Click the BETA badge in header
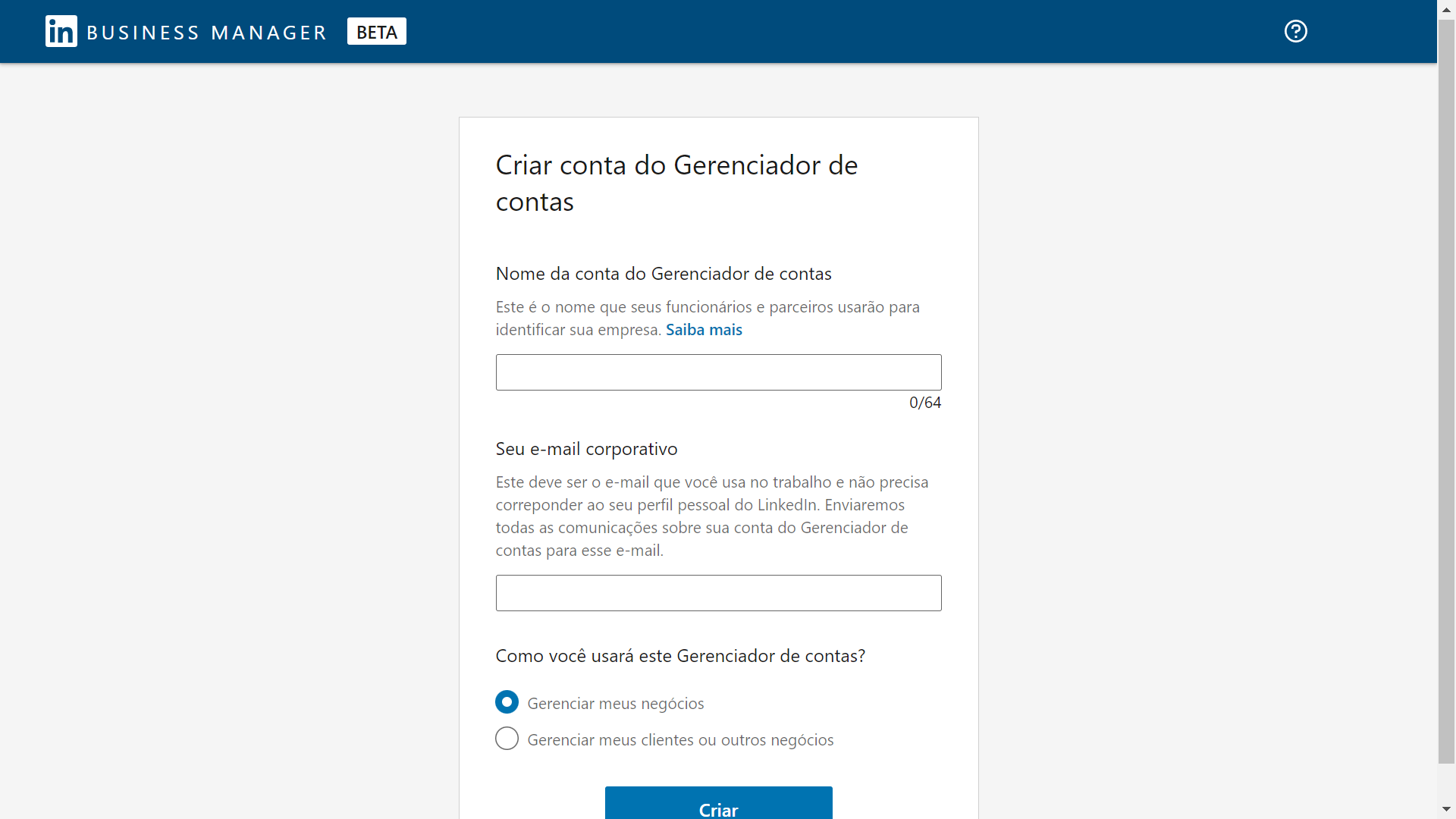Image resolution: width=1456 pixels, height=819 pixels. tap(376, 32)
